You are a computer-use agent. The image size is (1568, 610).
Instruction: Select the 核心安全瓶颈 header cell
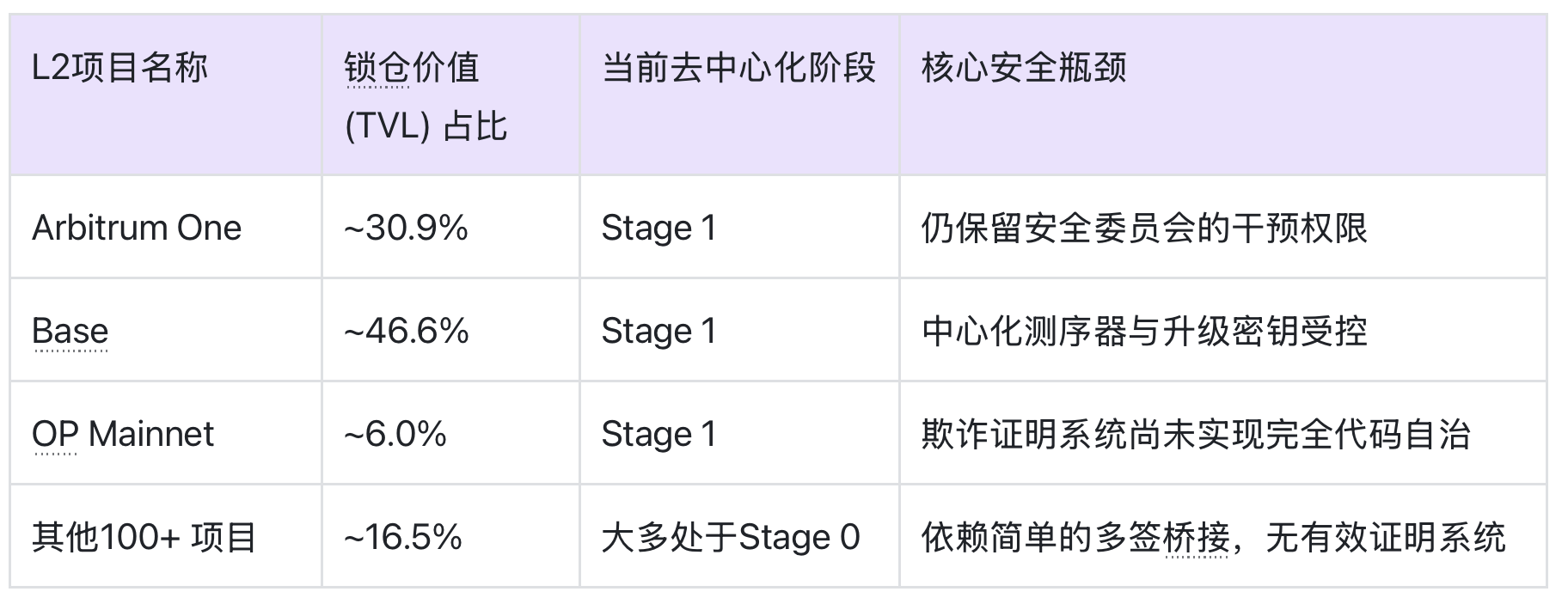click(x=1023, y=68)
